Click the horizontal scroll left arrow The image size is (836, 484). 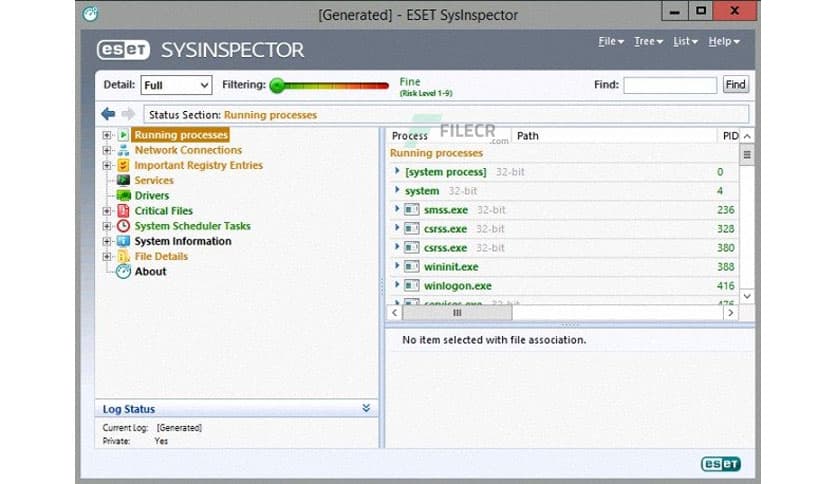click(395, 313)
